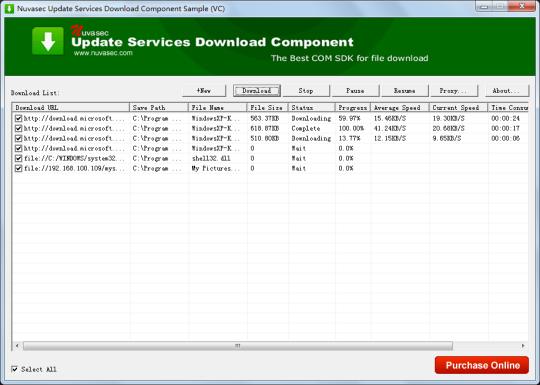Uncheck the 563.37KB download row checkbox

click(18, 118)
